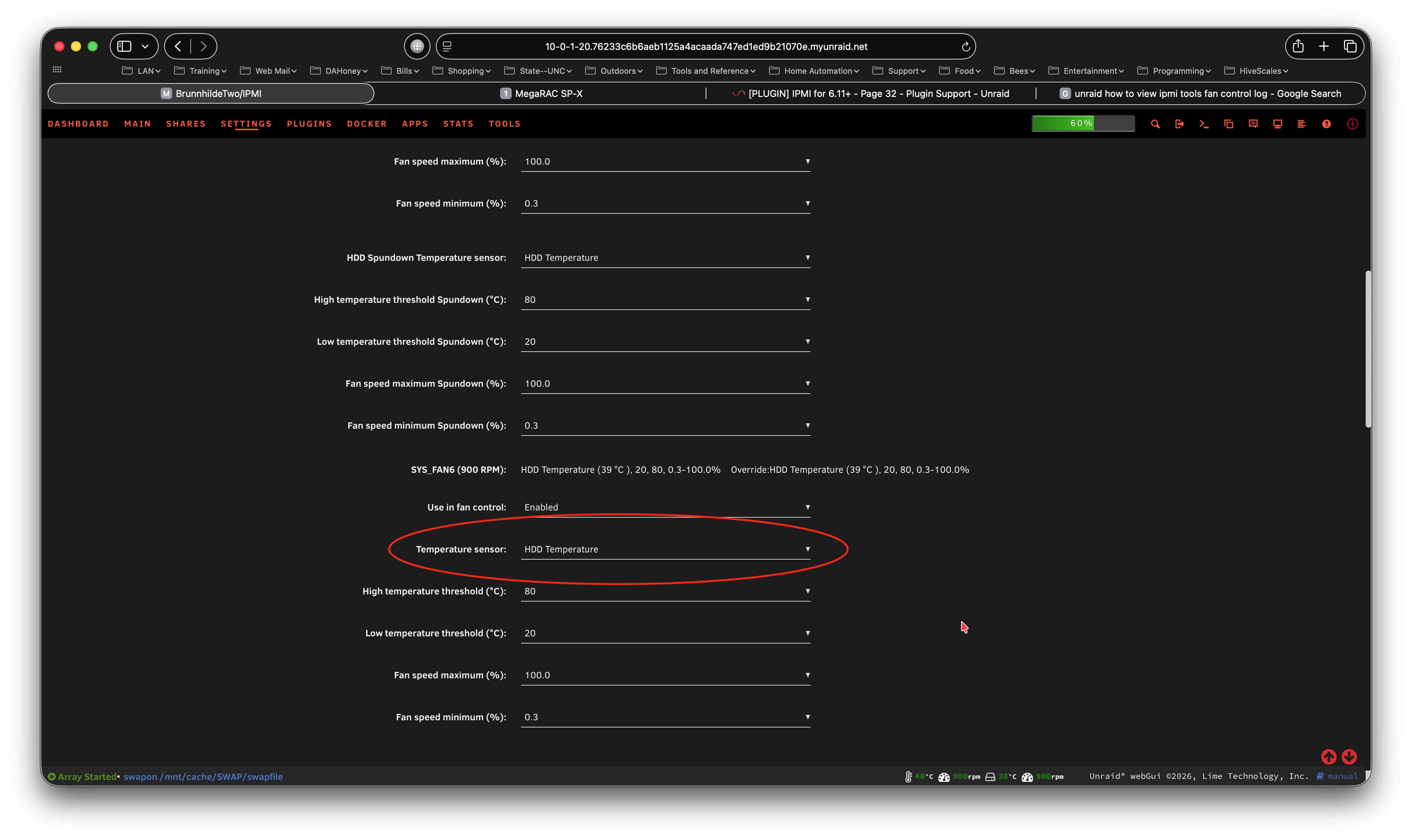Open the bottom Fan speed maximum dropdown
This screenshot has width=1412, height=840.
665,675
